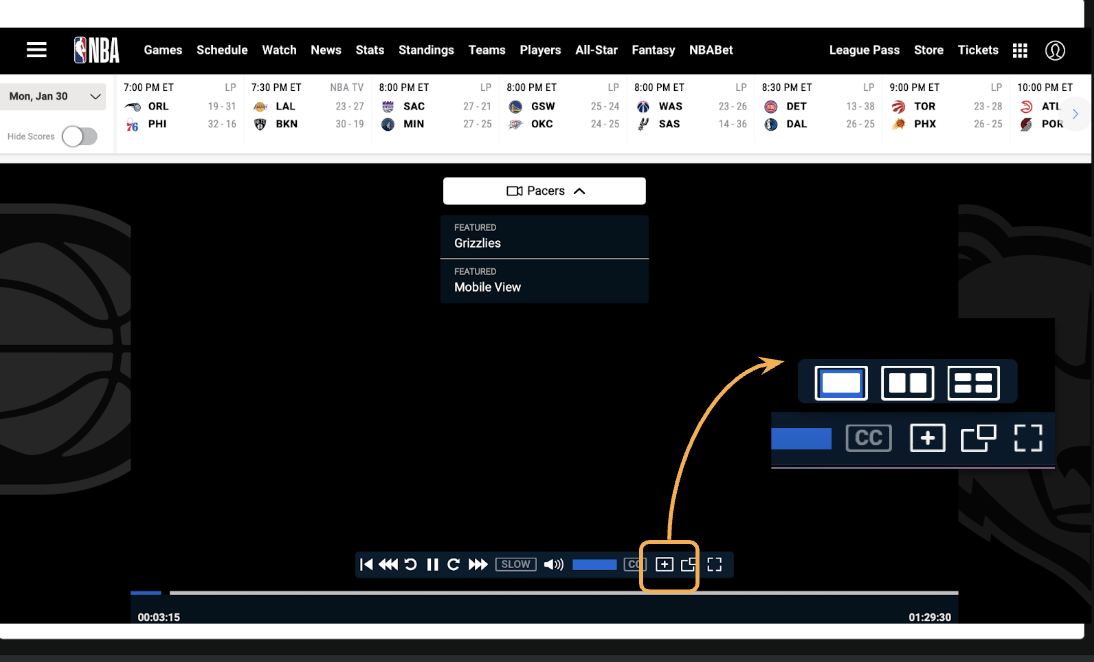The height and width of the screenshot is (662, 1094).
Task: Open the Schedule nav item
Action: [x=222, y=50]
